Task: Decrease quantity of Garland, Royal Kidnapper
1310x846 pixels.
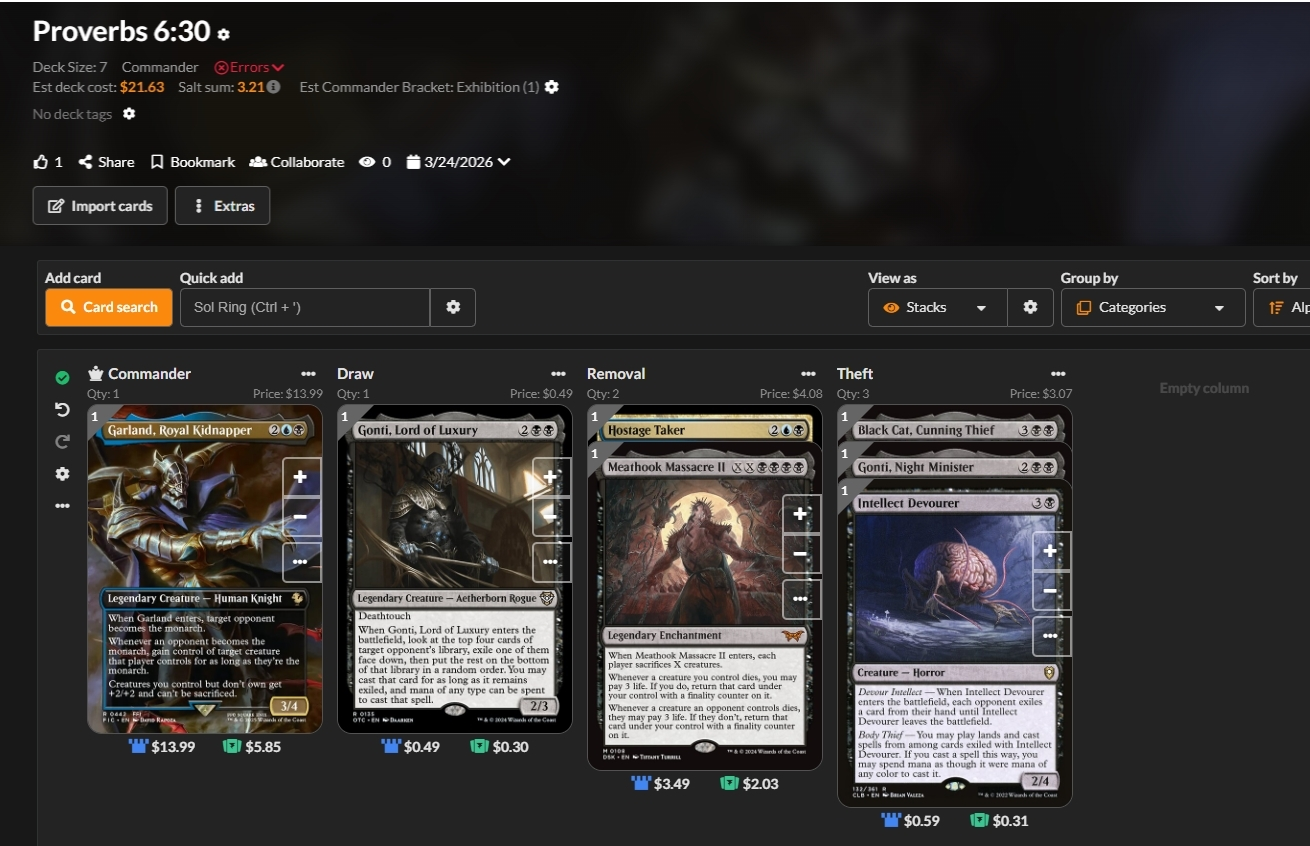Action: 301,517
